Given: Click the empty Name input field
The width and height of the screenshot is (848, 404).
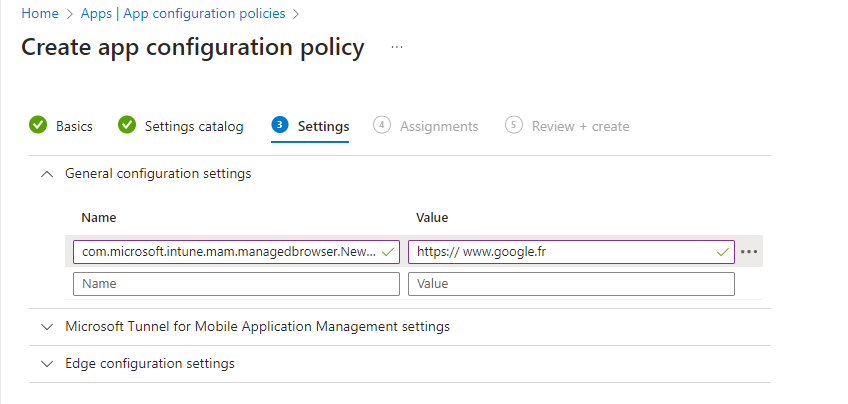Looking at the screenshot, I should [x=236, y=284].
